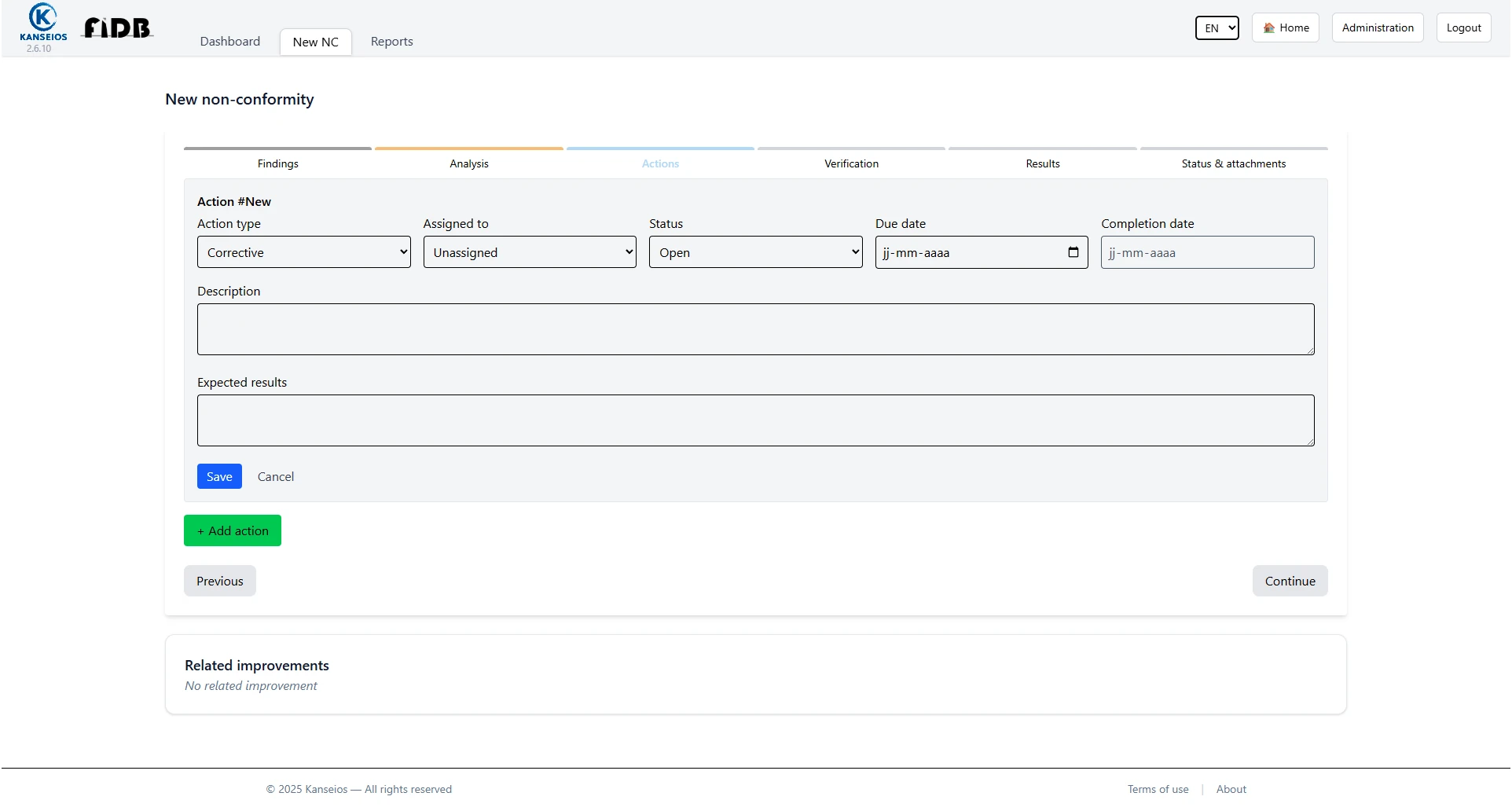Select the Status & attachments step
Image resolution: width=1512 pixels, height=811 pixels.
point(1233,163)
